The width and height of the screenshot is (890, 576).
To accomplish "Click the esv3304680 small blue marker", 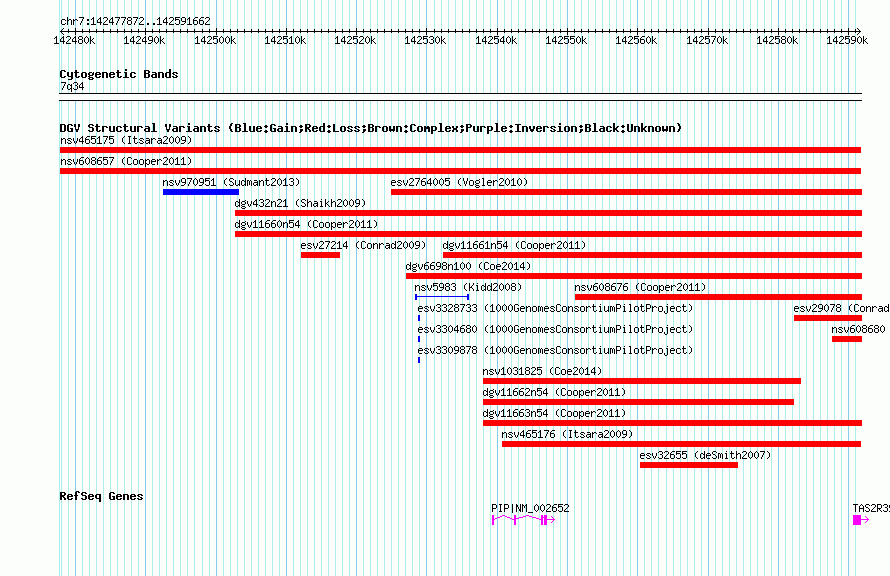I will pos(419,339).
